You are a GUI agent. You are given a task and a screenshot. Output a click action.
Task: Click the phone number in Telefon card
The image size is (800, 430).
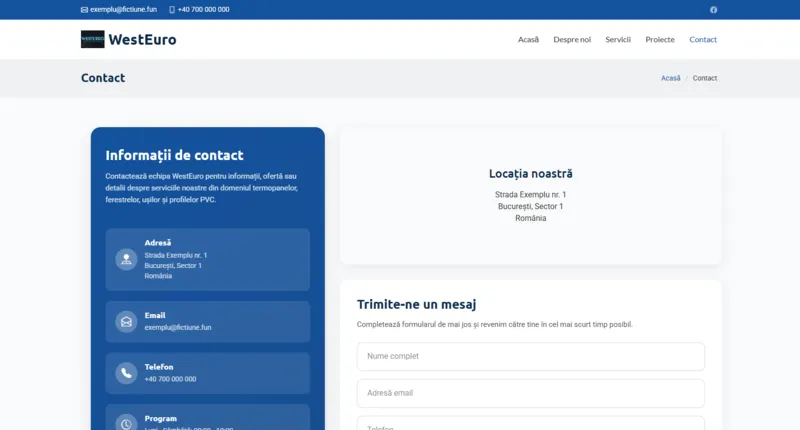click(170, 379)
